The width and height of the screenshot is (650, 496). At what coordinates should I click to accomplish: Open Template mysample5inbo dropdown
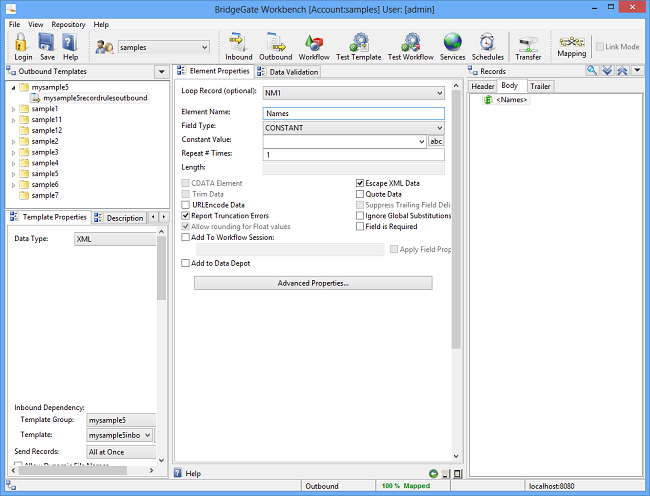click(148, 435)
